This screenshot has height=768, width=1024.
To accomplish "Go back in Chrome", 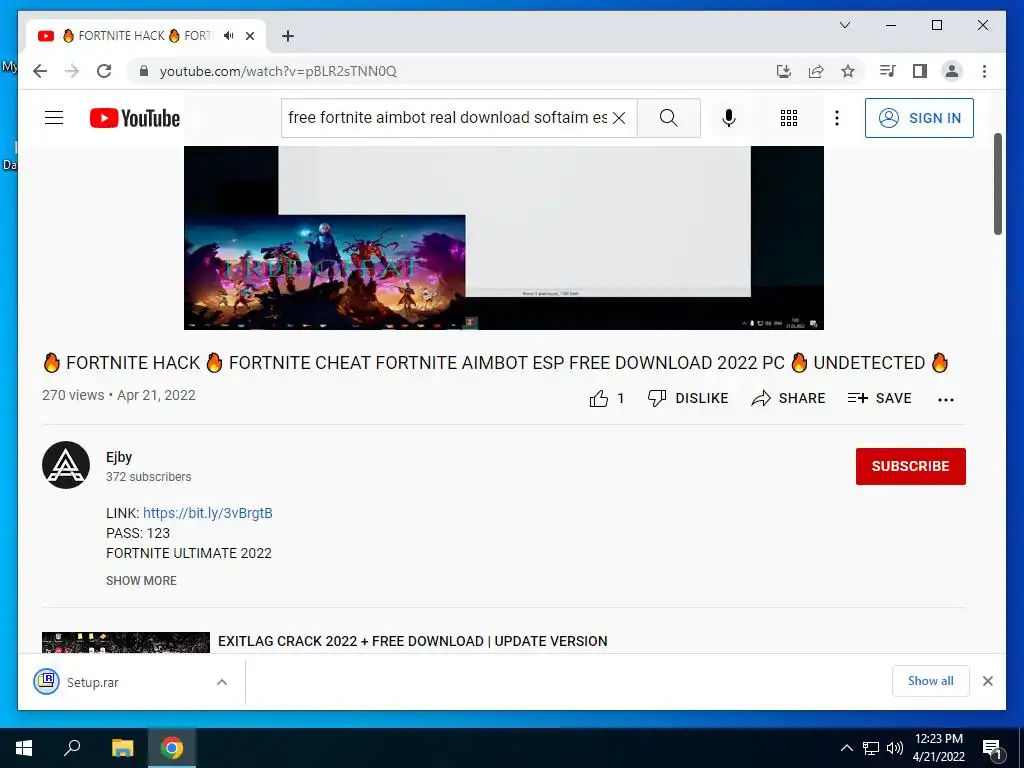I will click(x=40, y=71).
